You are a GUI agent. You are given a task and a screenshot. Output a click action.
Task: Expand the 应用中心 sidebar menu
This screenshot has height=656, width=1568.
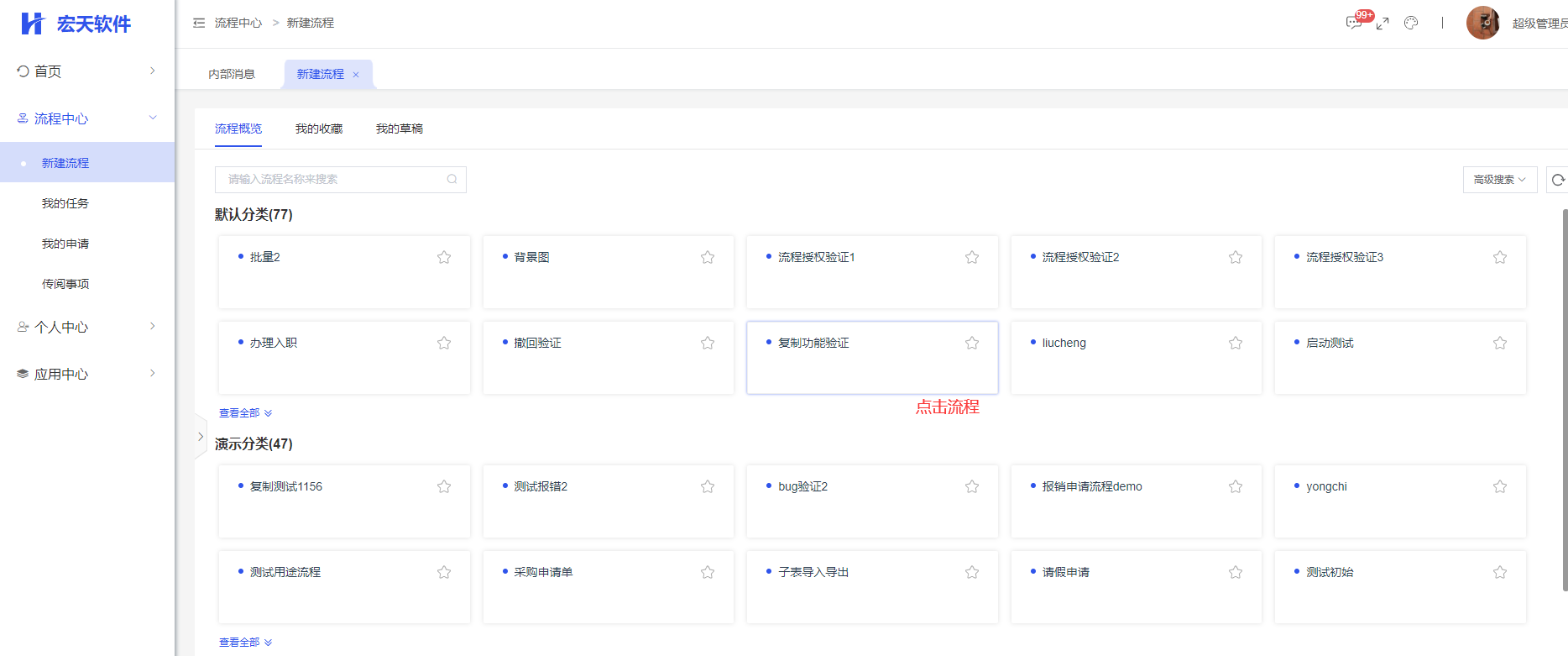tap(87, 374)
